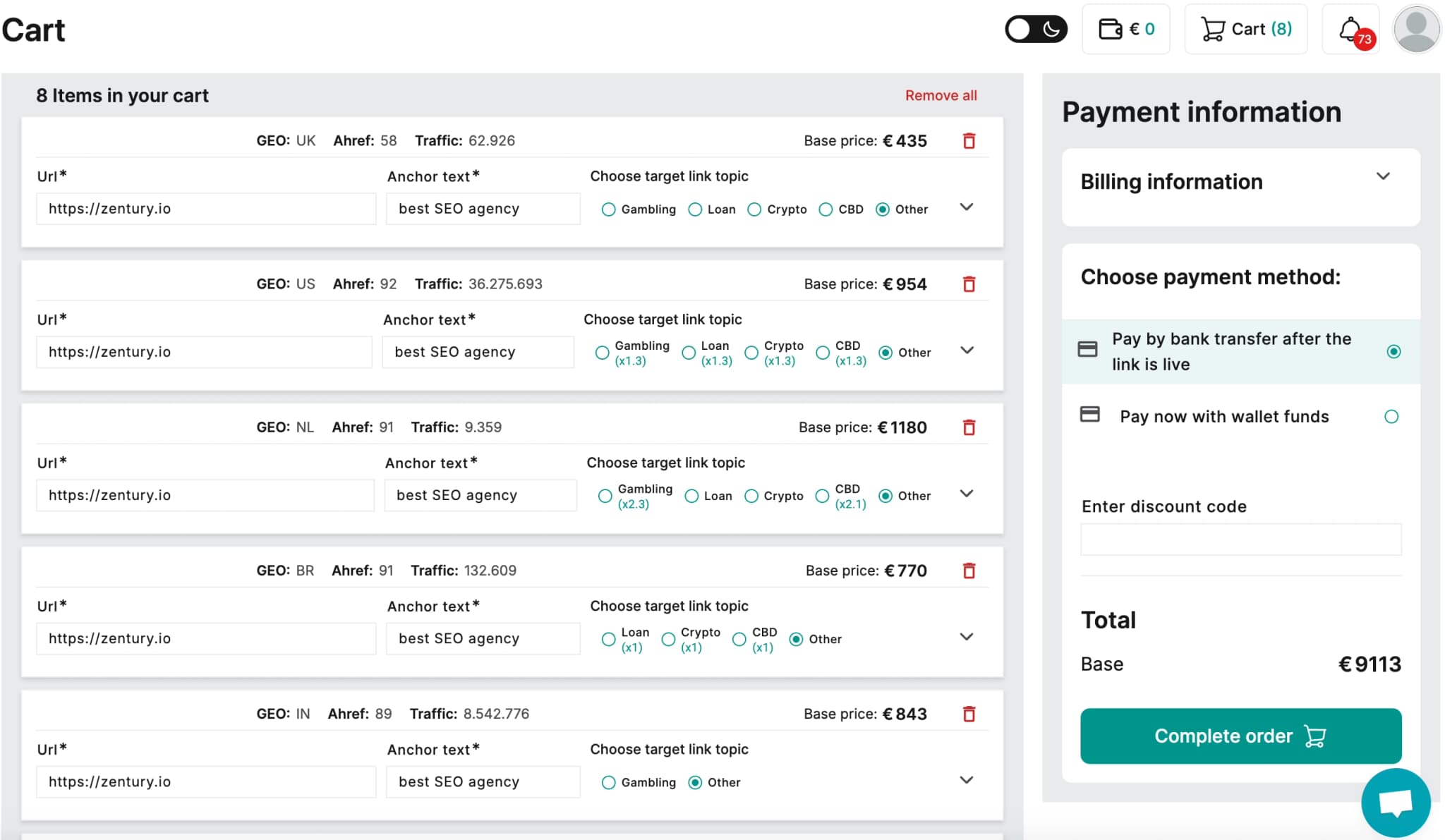Delete the NL €1180 cart item
This screenshot has height=840, width=1445.
tap(969, 427)
